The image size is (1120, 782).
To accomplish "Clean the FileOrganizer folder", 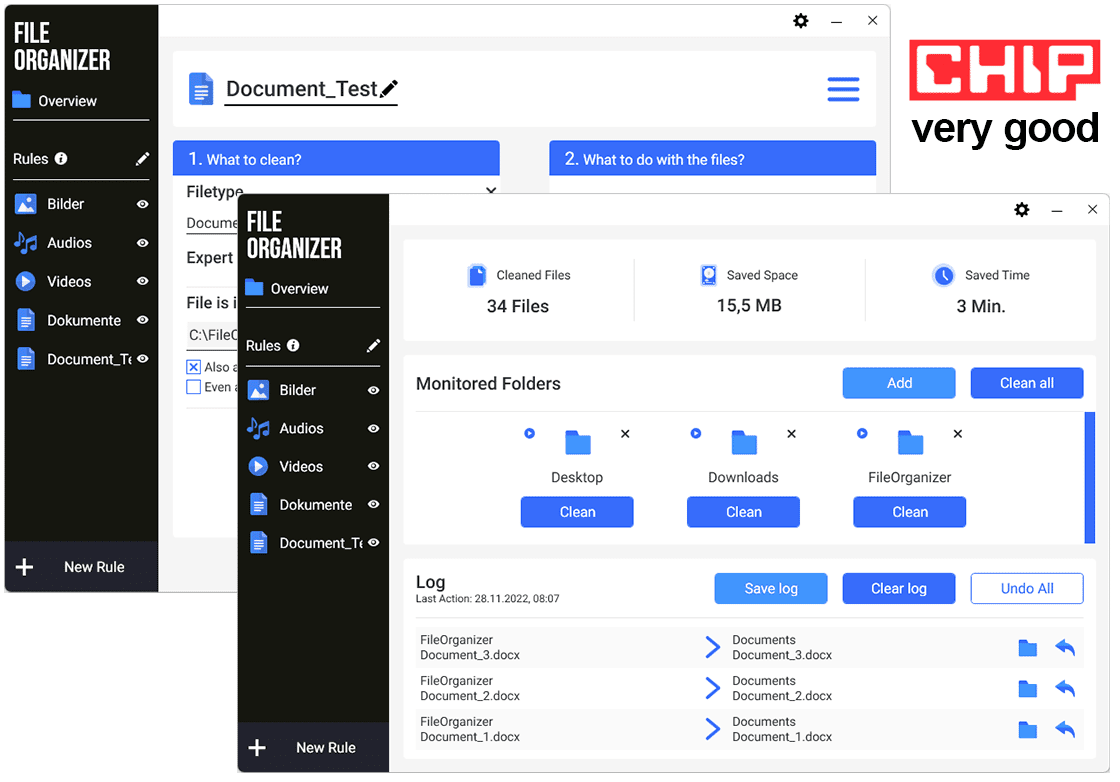I will tap(910, 512).
